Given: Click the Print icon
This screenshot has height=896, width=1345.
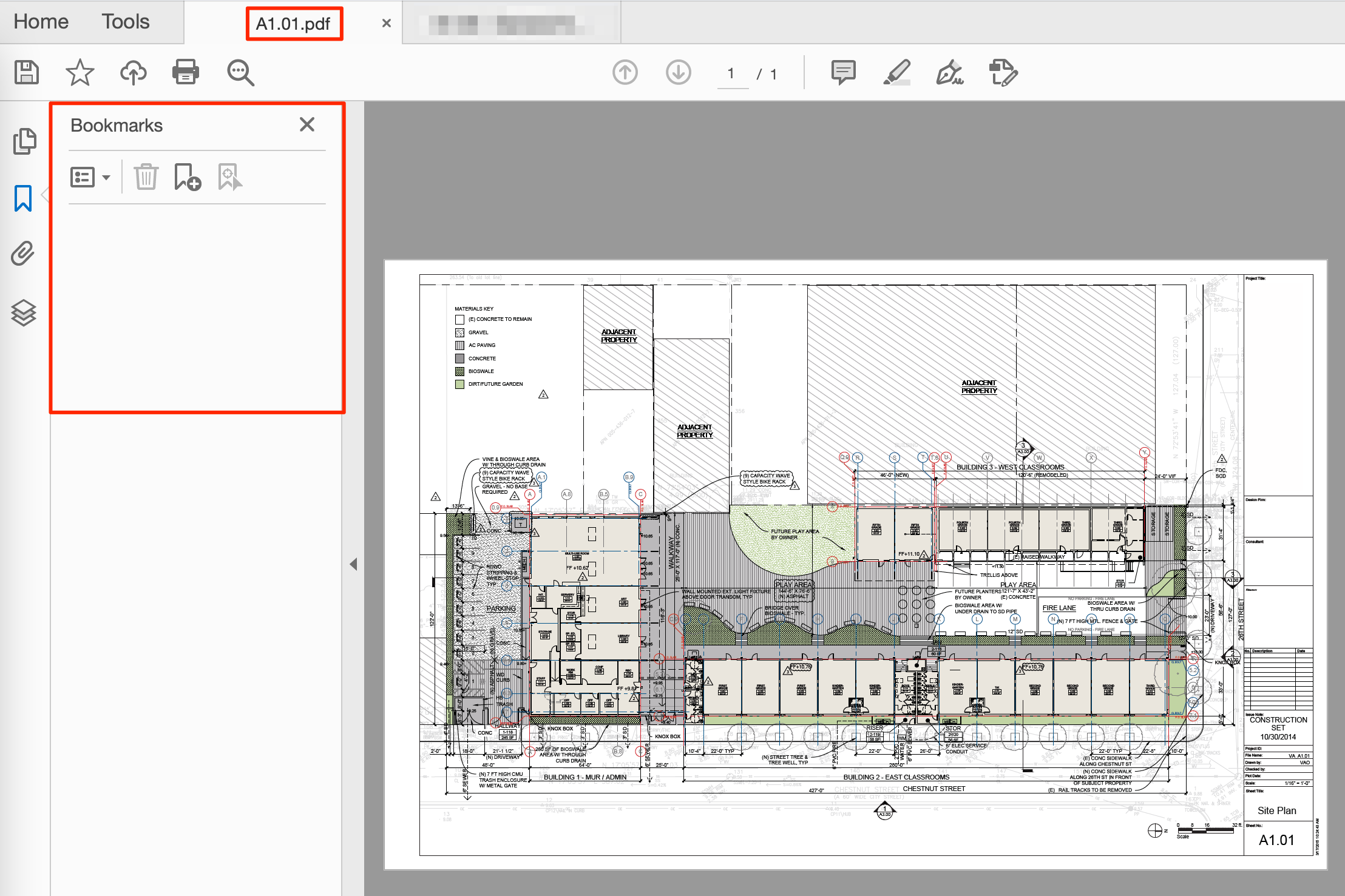Looking at the screenshot, I should tap(186, 73).
